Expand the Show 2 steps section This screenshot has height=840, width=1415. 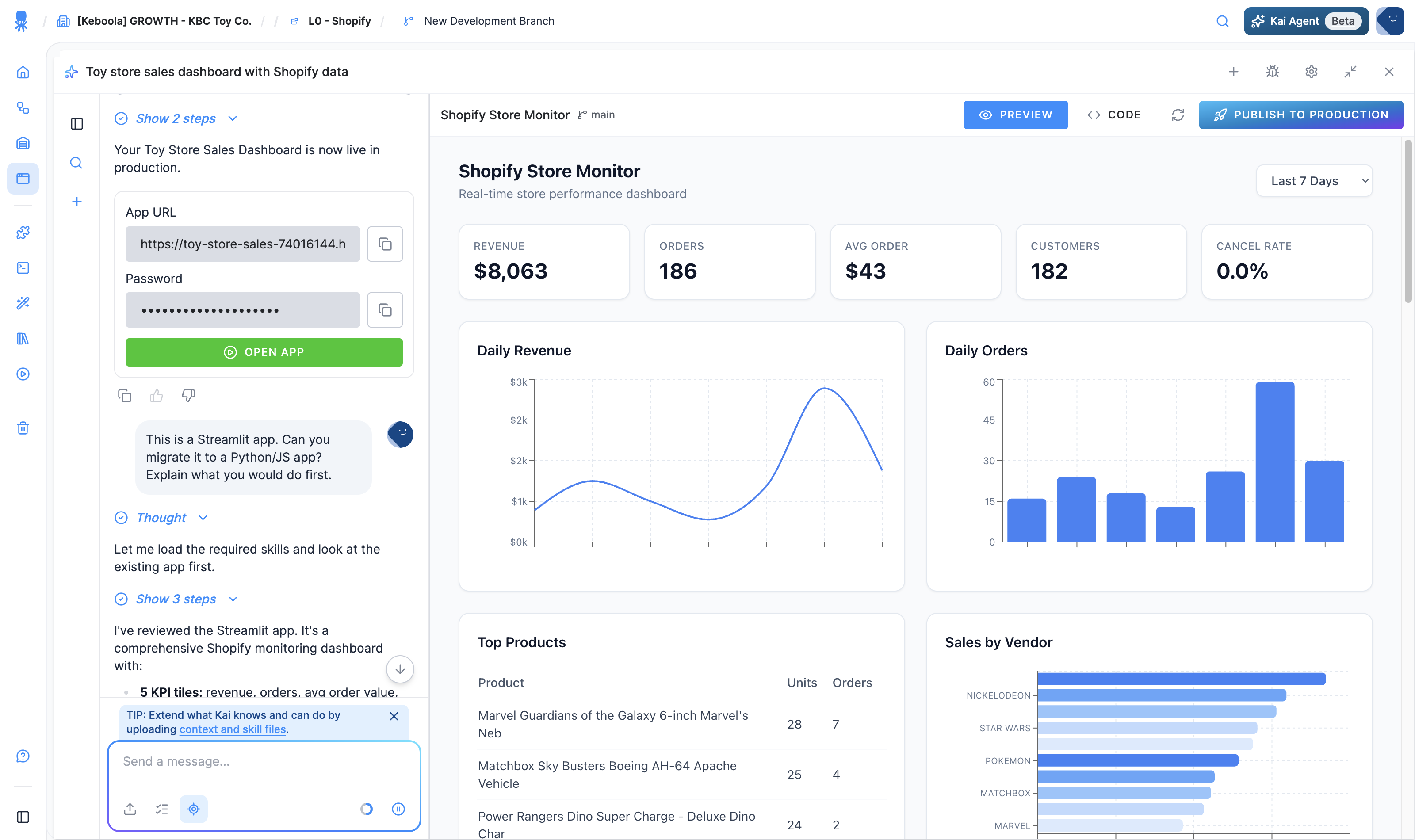point(176,118)
